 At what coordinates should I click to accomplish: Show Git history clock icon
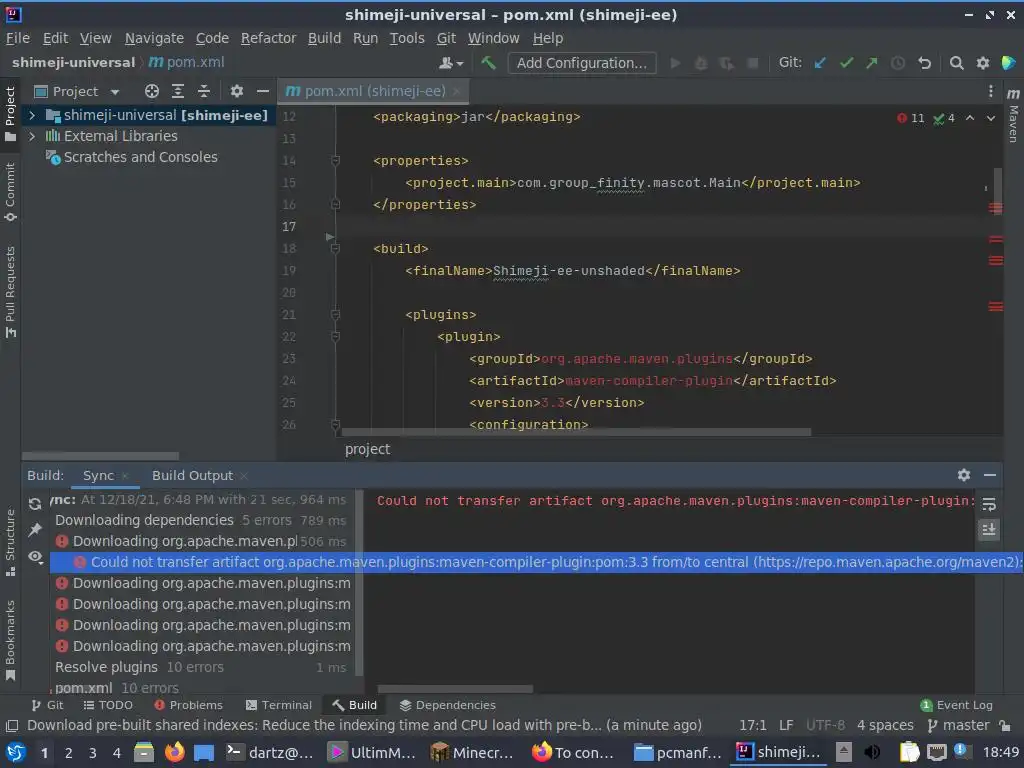click(x=898, y=63)
